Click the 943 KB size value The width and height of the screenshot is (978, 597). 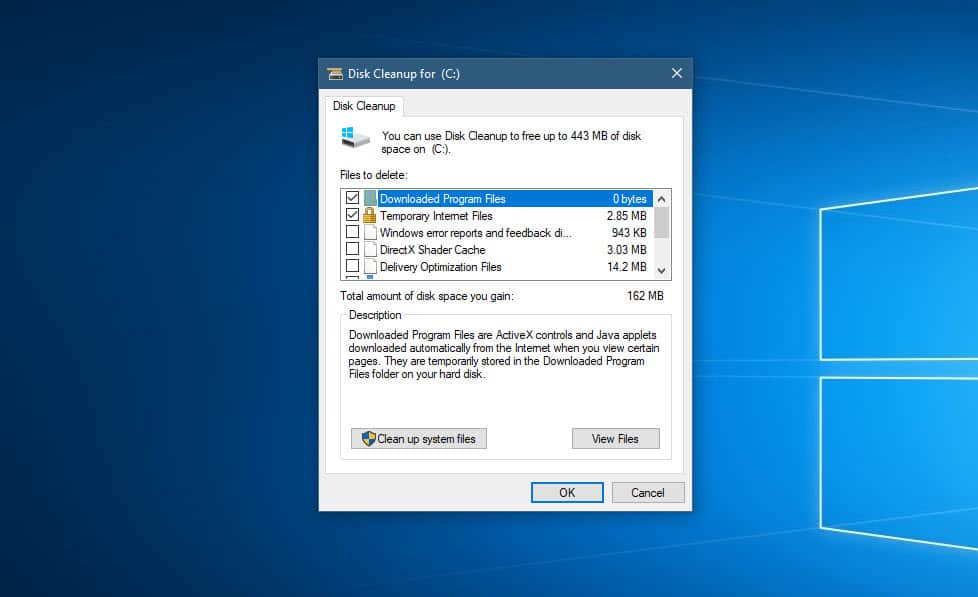tap(629, 233)
